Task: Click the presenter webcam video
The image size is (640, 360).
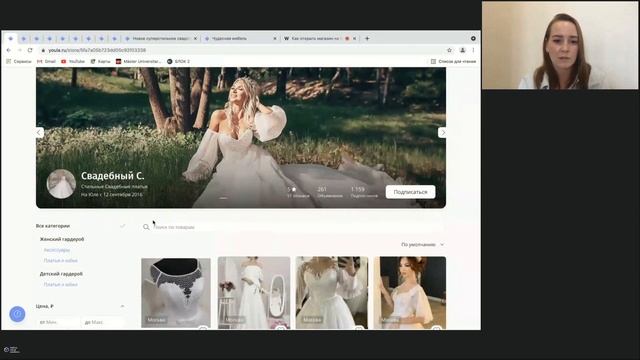Action: coord(560,45)
